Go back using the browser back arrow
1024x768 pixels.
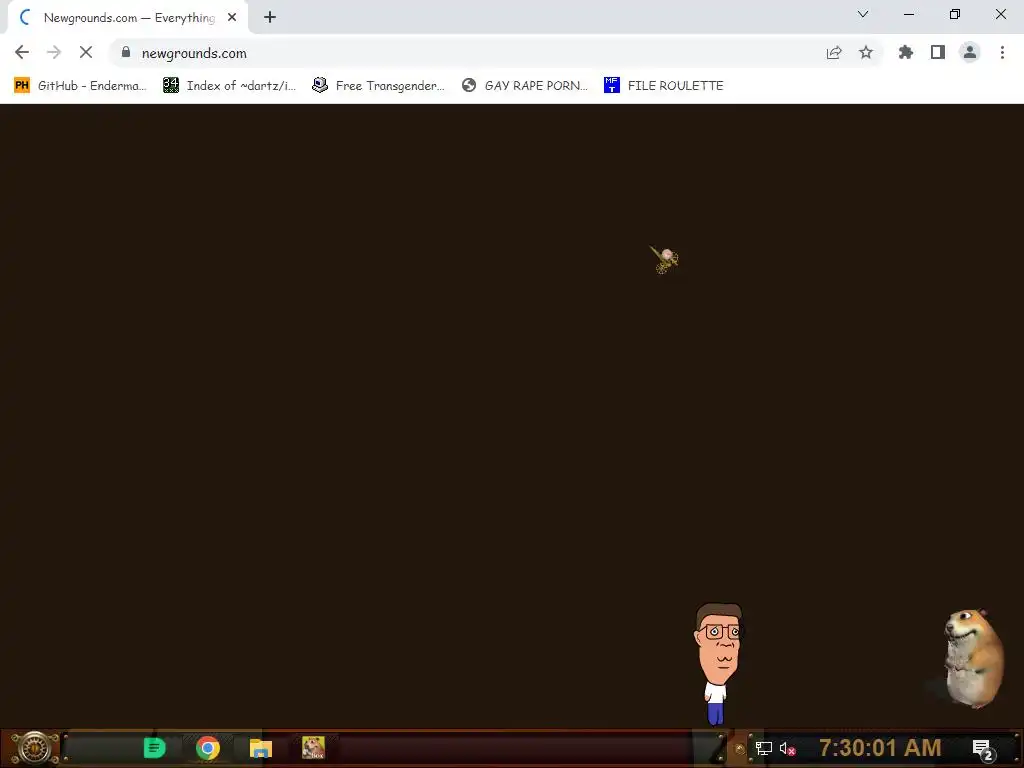click(x=22, y=52)
